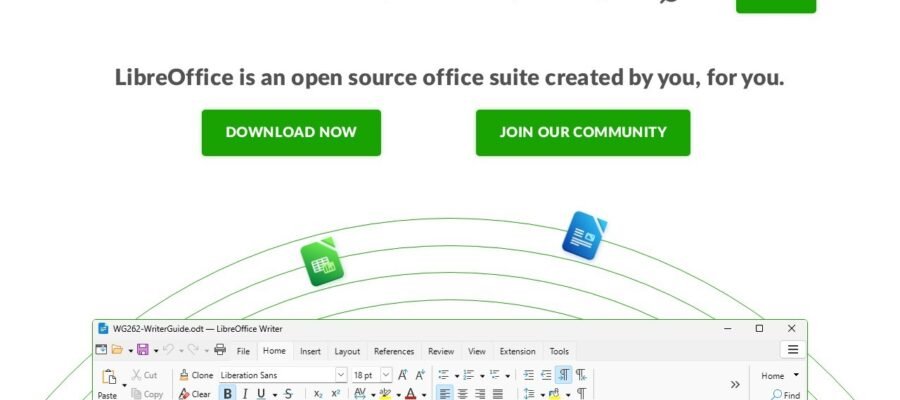Click the Character spacing AV icon
This screenshot has width=900, height=400.
tap(360, 394)
